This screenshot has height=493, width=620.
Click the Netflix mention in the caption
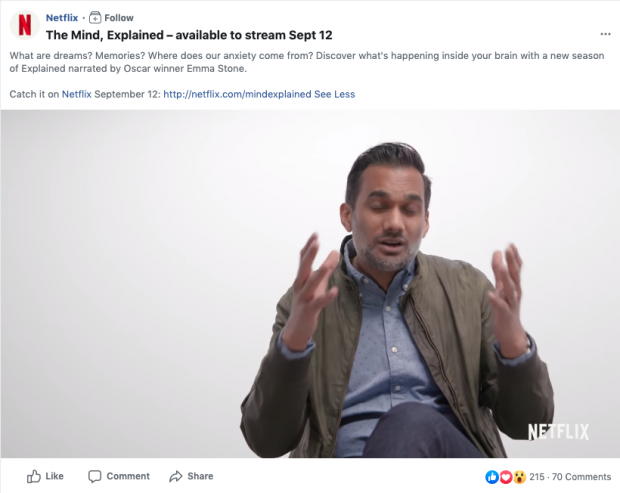point(76,94)
